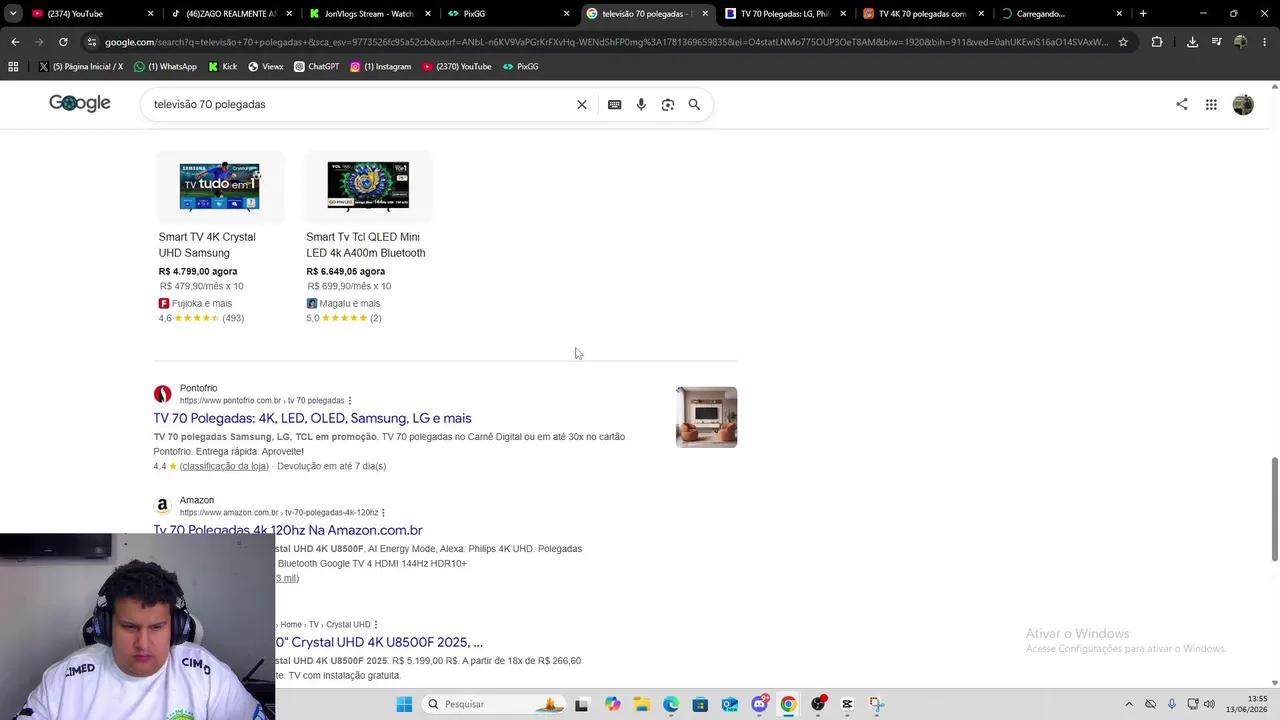Open the taskbar clock and date
The image size is (1280, 720).
point(1245,704)
